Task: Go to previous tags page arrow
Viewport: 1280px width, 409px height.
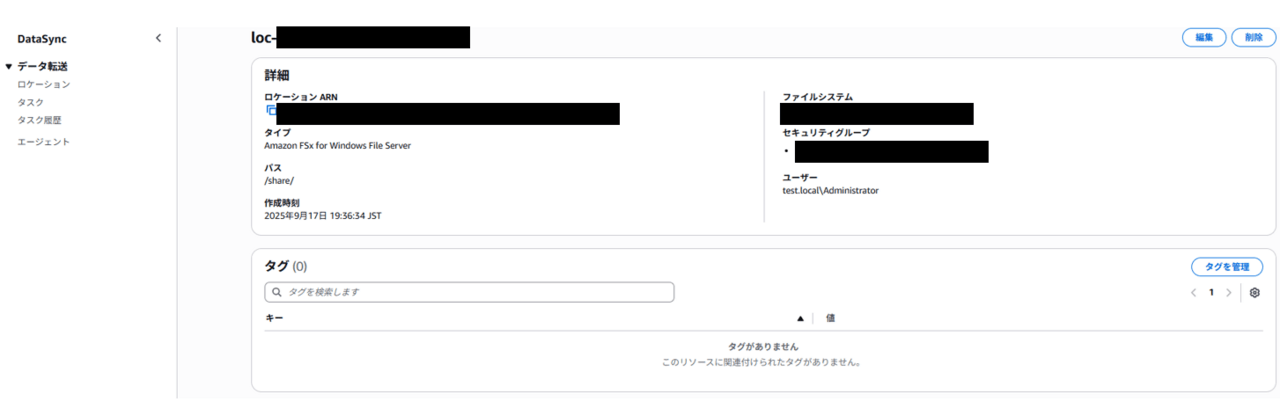Action: coord(1194,293)
